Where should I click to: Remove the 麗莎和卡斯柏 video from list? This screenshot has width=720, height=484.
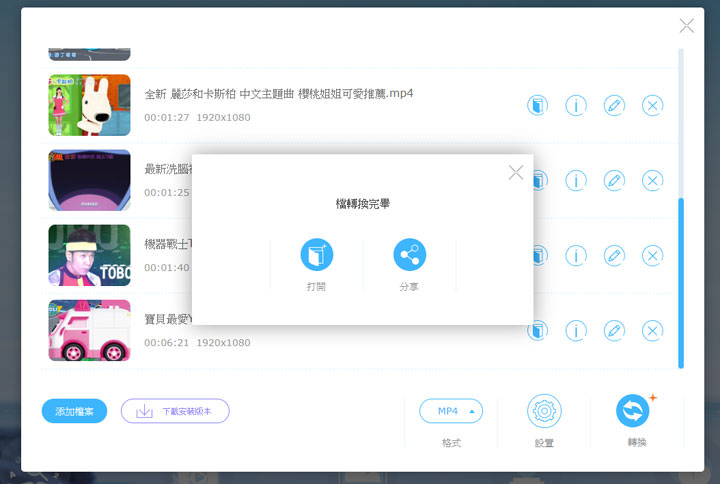(652, 105)
